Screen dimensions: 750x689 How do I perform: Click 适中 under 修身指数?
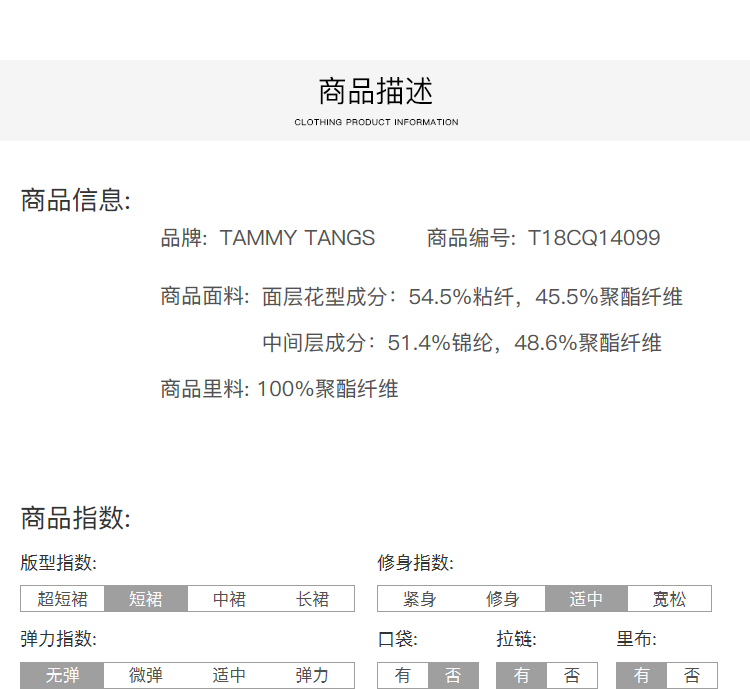pos(586,599)
